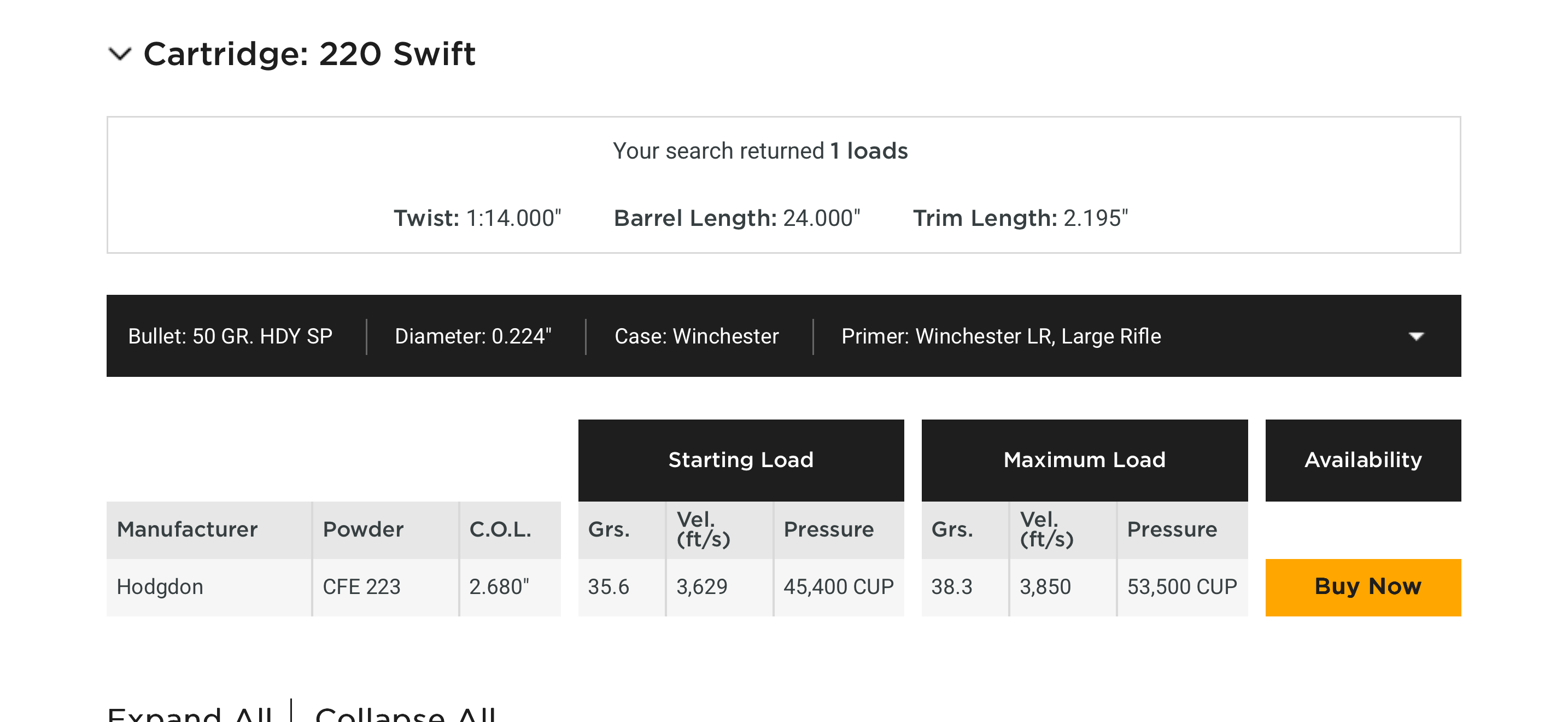Click the Starting Load header
The width and height of the screenshot is (1568, 722).
click(740, 459)
